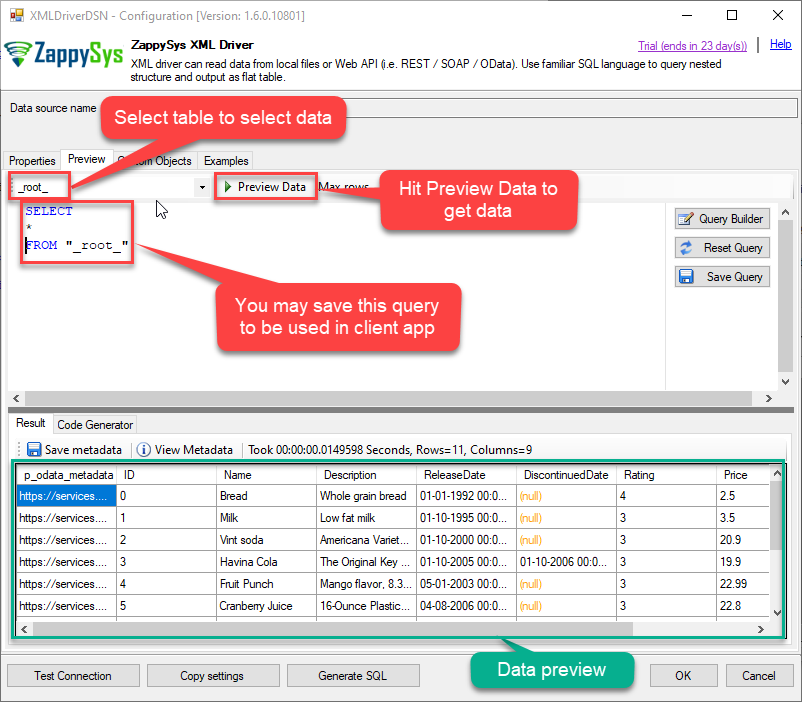
Task: Click the Cancel button
Action: tap(759, 676)
